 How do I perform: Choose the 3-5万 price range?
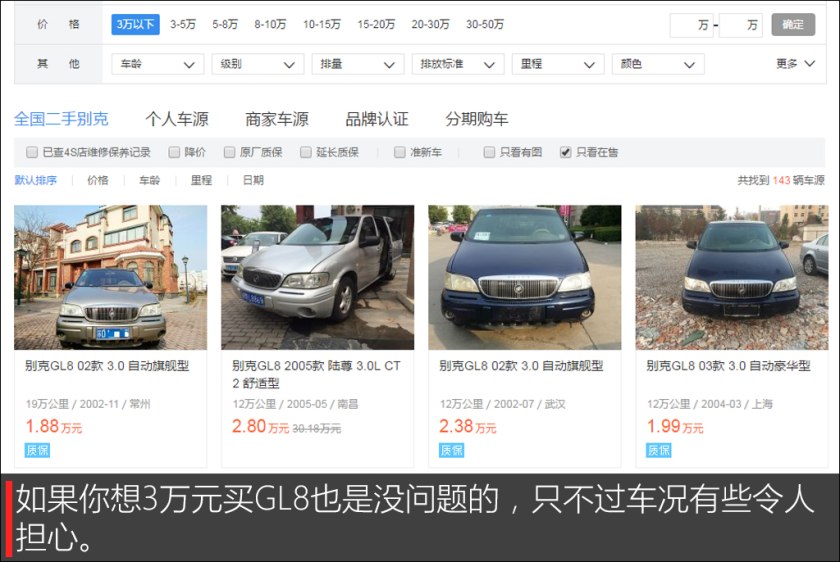click(x=183, y=25)
